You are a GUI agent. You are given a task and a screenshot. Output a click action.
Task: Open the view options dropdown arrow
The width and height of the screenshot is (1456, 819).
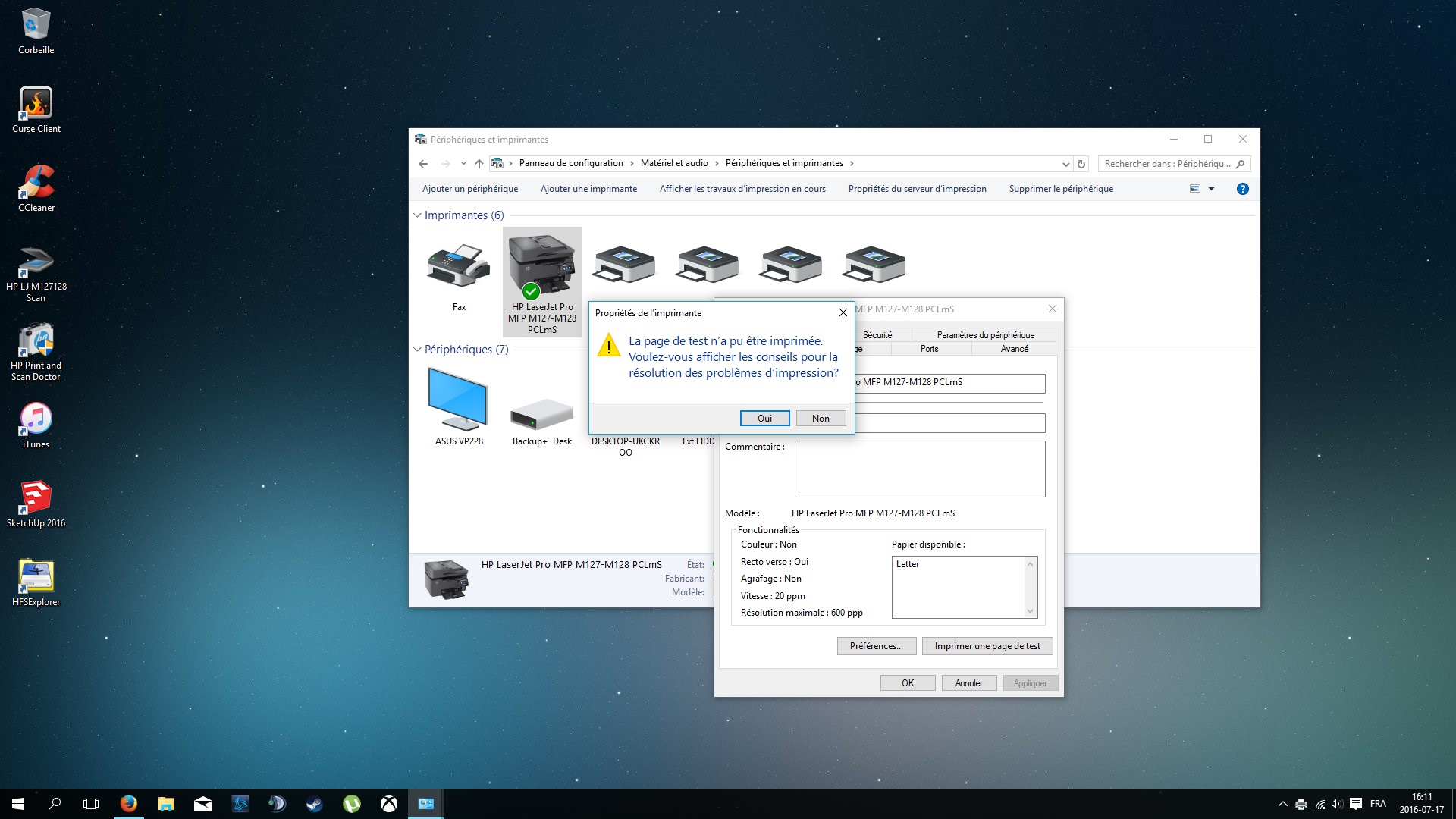point(1211,189)
